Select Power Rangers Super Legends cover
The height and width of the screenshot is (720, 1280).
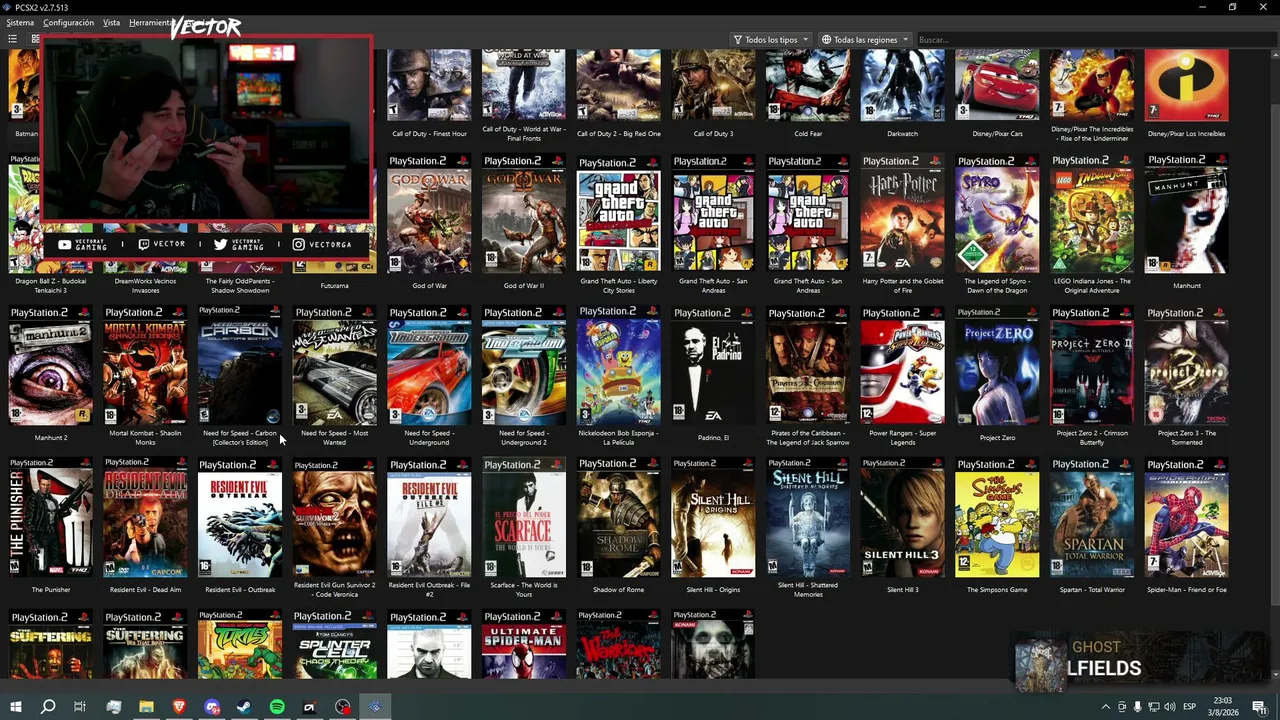[x=902, y=366]
